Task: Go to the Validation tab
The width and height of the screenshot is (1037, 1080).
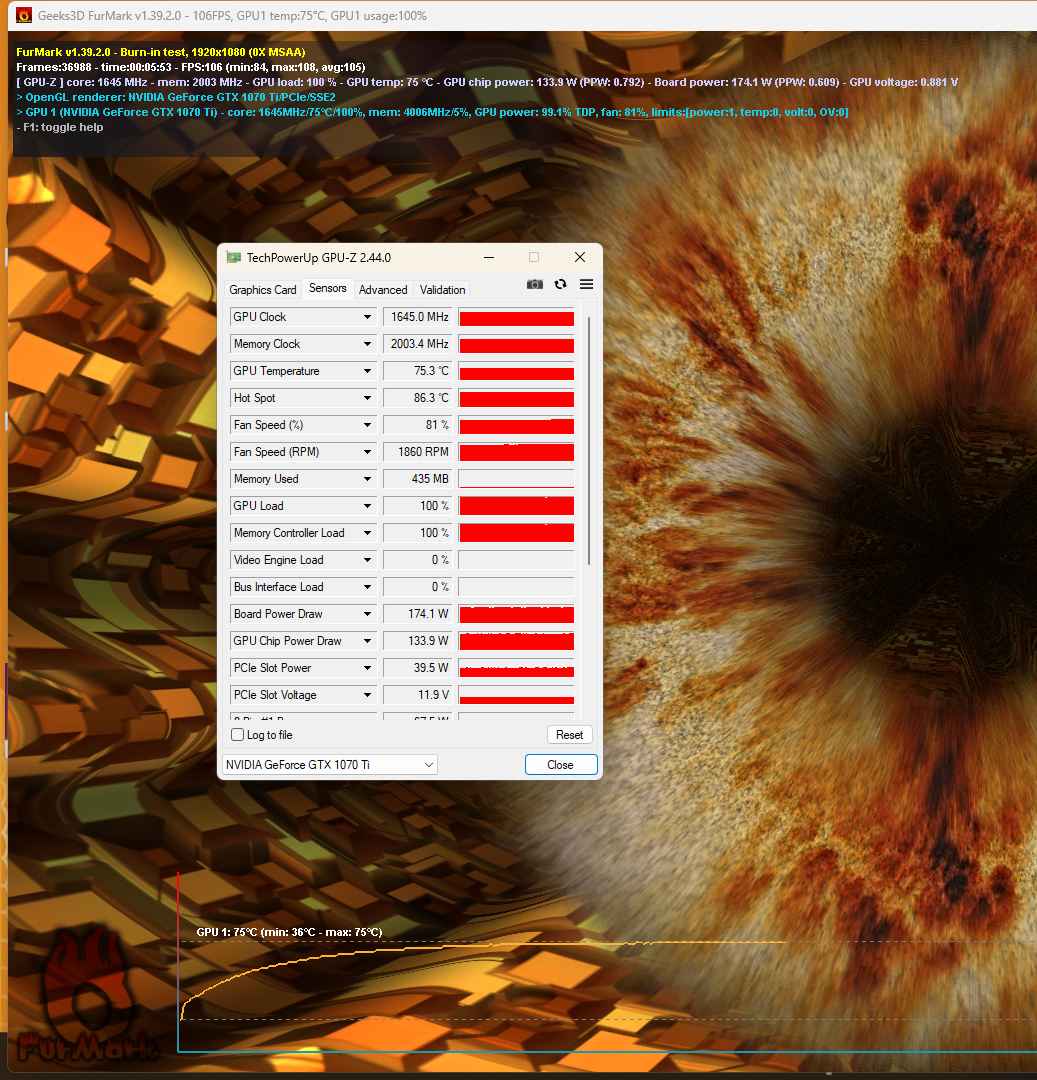Action: 443,290
